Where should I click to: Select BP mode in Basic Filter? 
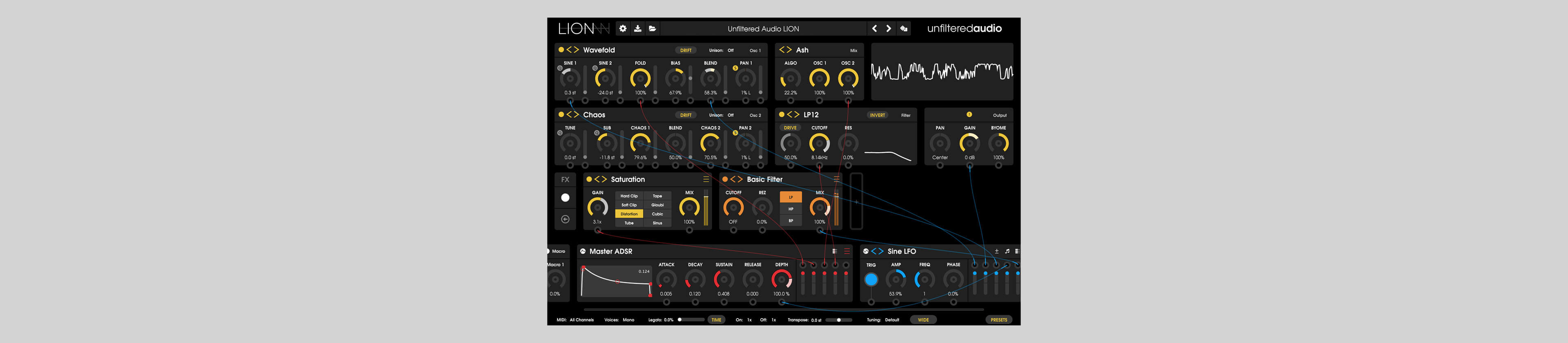click(791, 221)
